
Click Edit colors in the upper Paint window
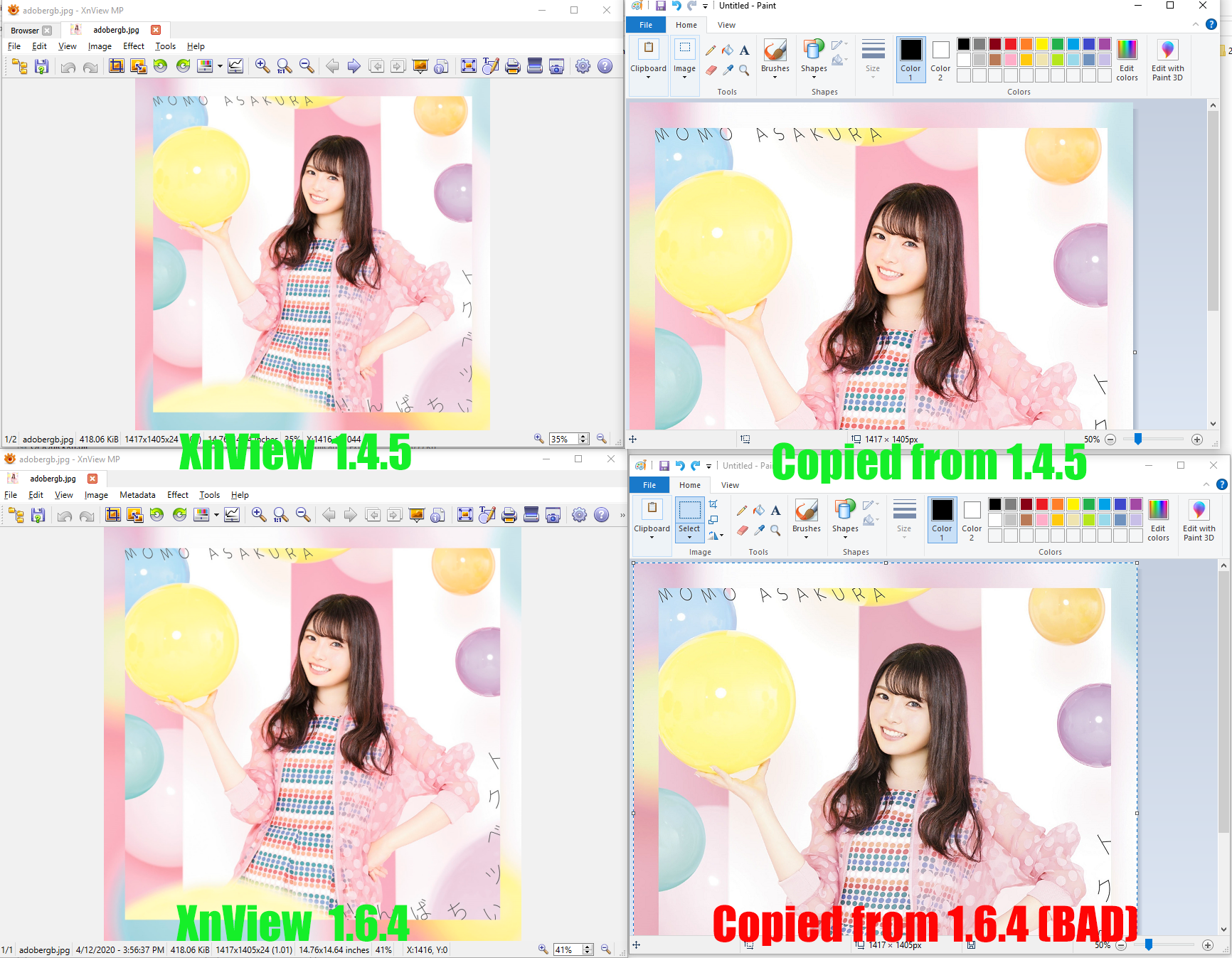point(1127,60)
